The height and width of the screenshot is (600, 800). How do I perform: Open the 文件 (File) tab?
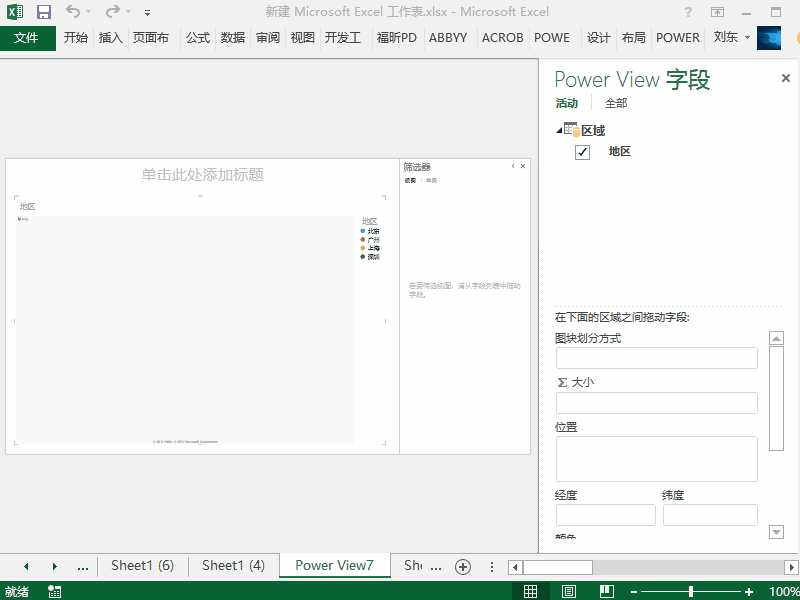[x=28, y=38]
